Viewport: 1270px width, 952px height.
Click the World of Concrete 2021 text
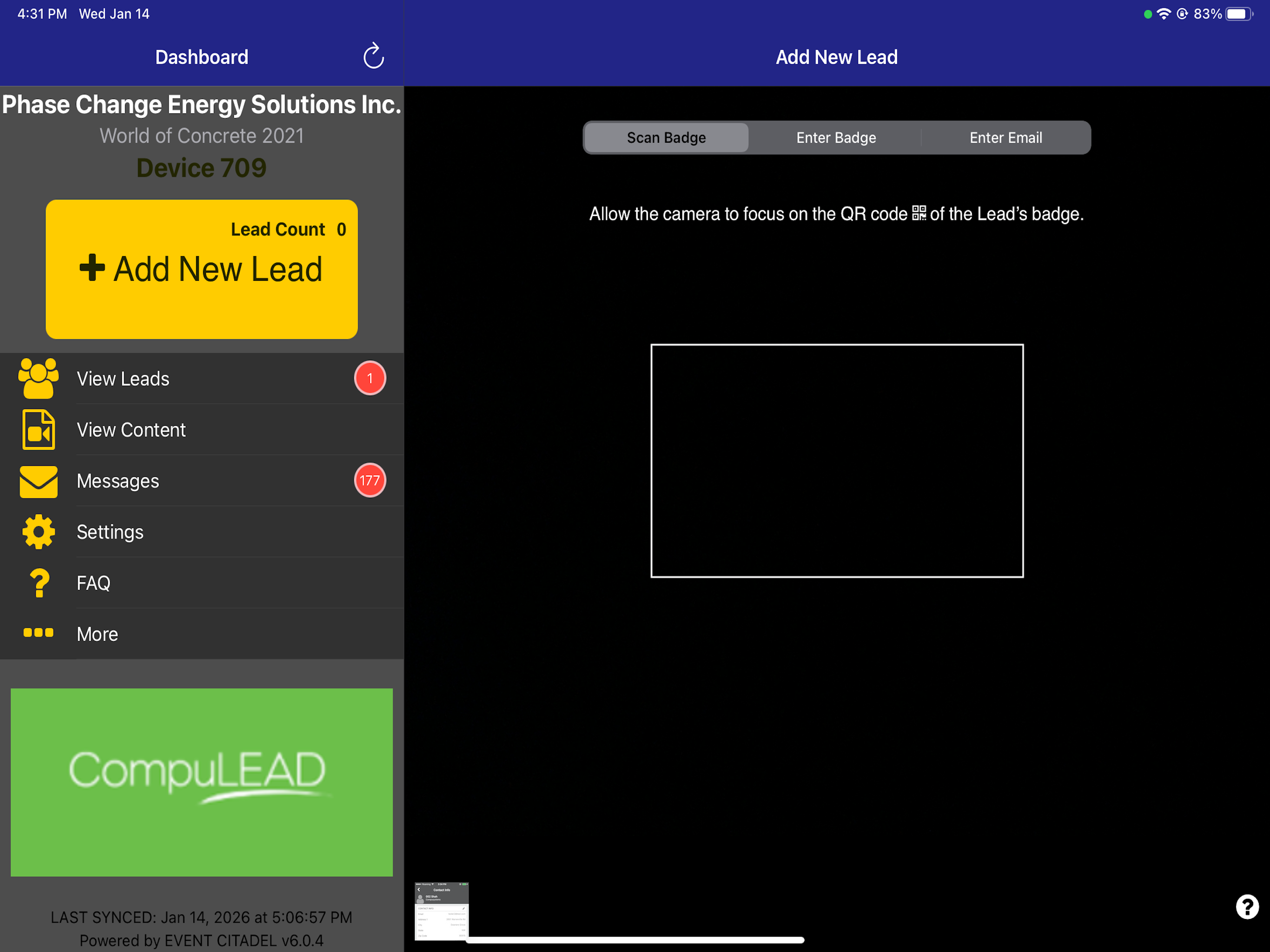point(202,136)
